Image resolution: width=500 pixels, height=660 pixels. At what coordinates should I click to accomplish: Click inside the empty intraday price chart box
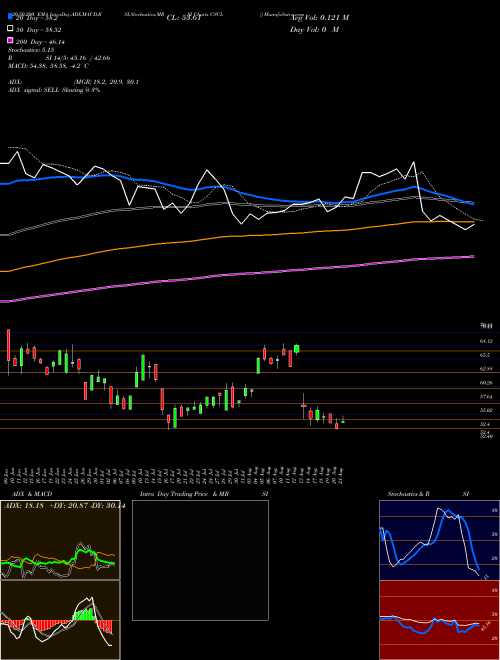click(200, 560)
